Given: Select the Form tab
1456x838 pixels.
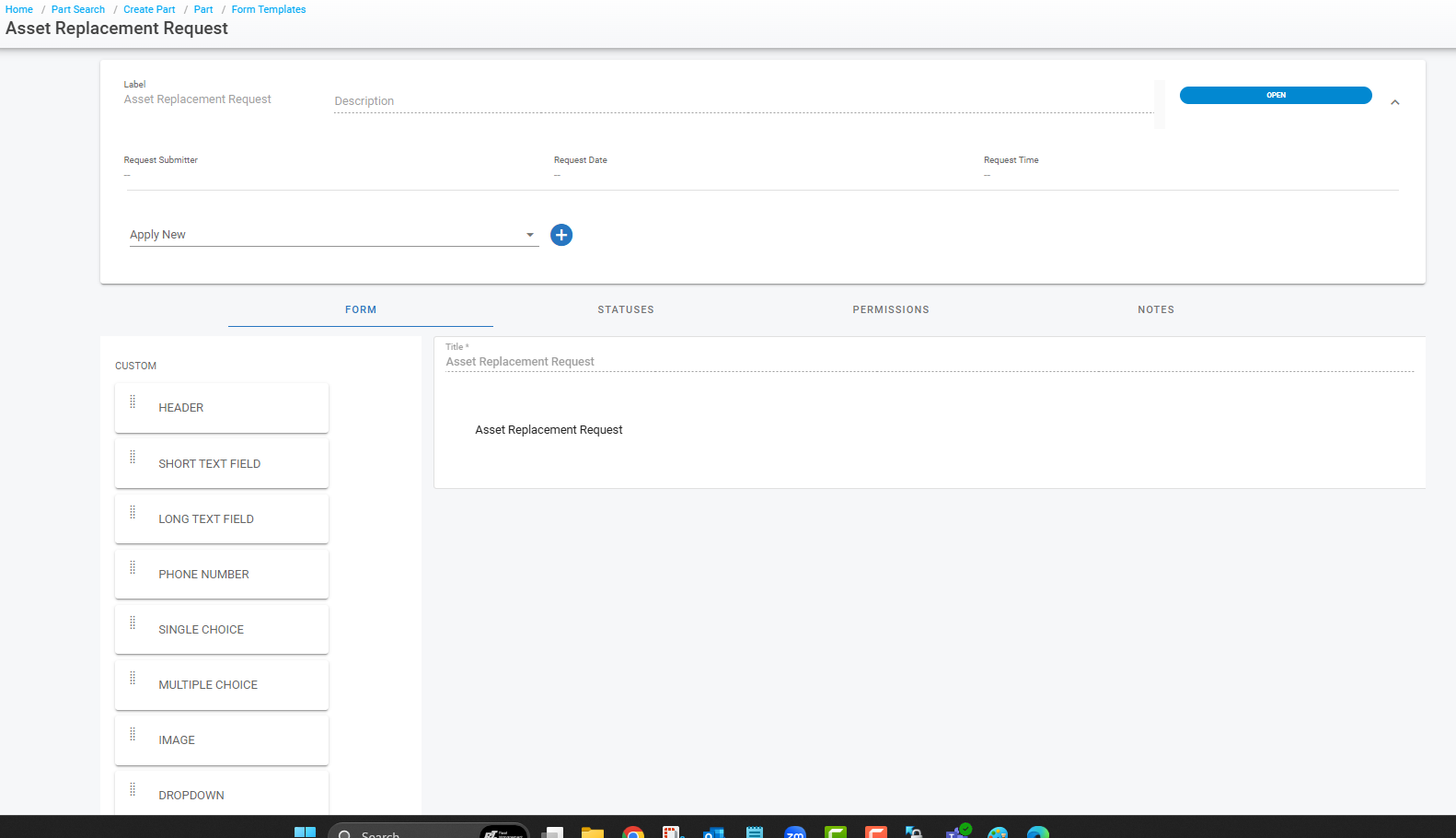Looking at the screenshot, I should pos(361,309).
